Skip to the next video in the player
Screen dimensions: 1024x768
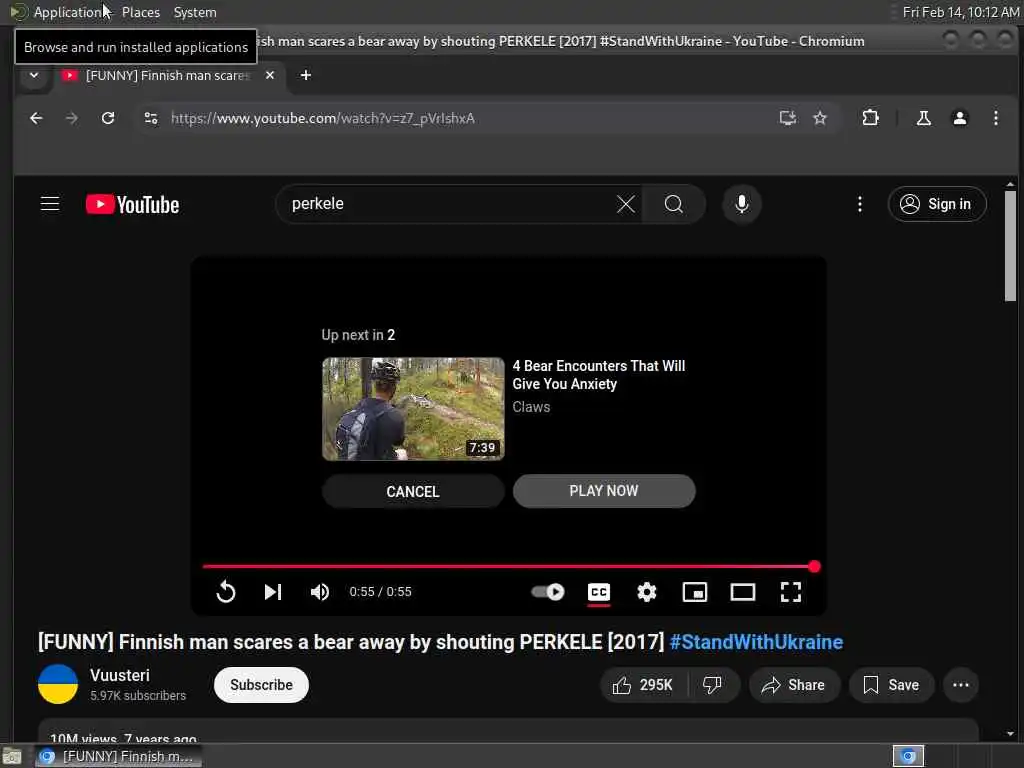273,592
